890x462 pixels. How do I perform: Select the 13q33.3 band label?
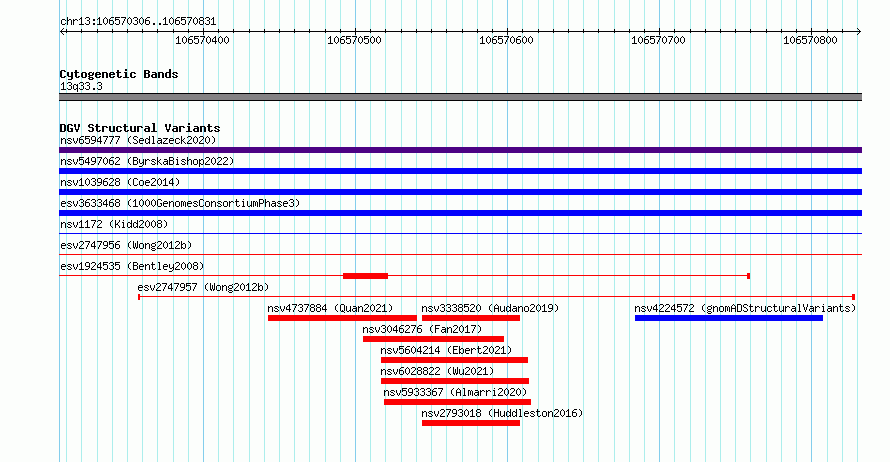(81, 86)
